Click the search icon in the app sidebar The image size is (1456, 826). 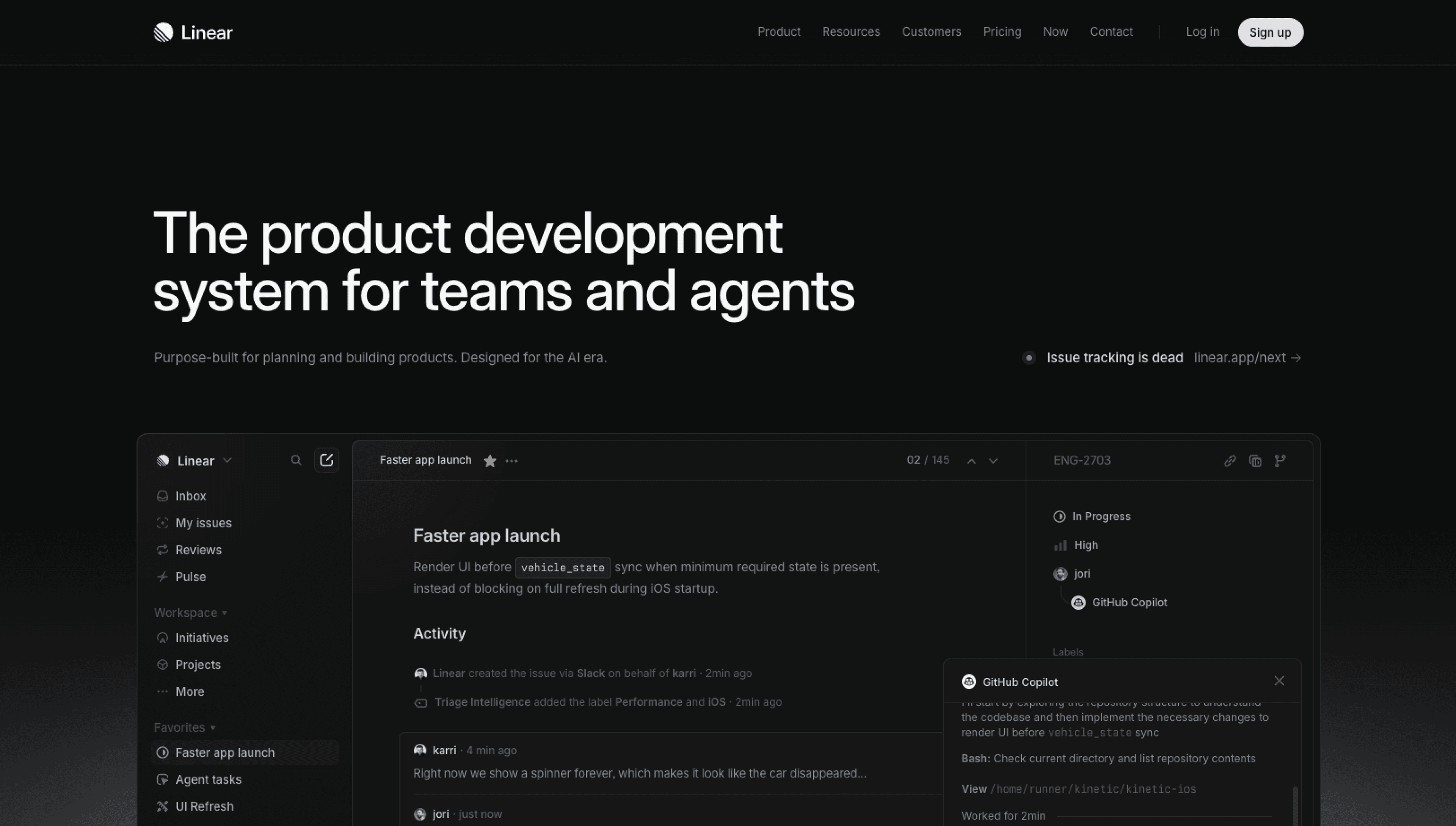pos(296,460)
